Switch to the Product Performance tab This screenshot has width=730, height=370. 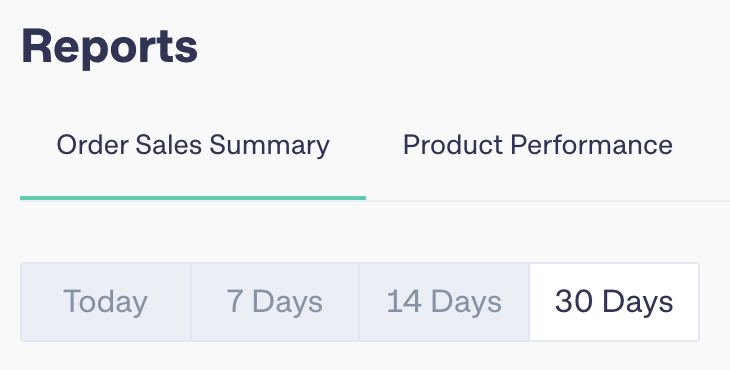click(x=537, y=145)
